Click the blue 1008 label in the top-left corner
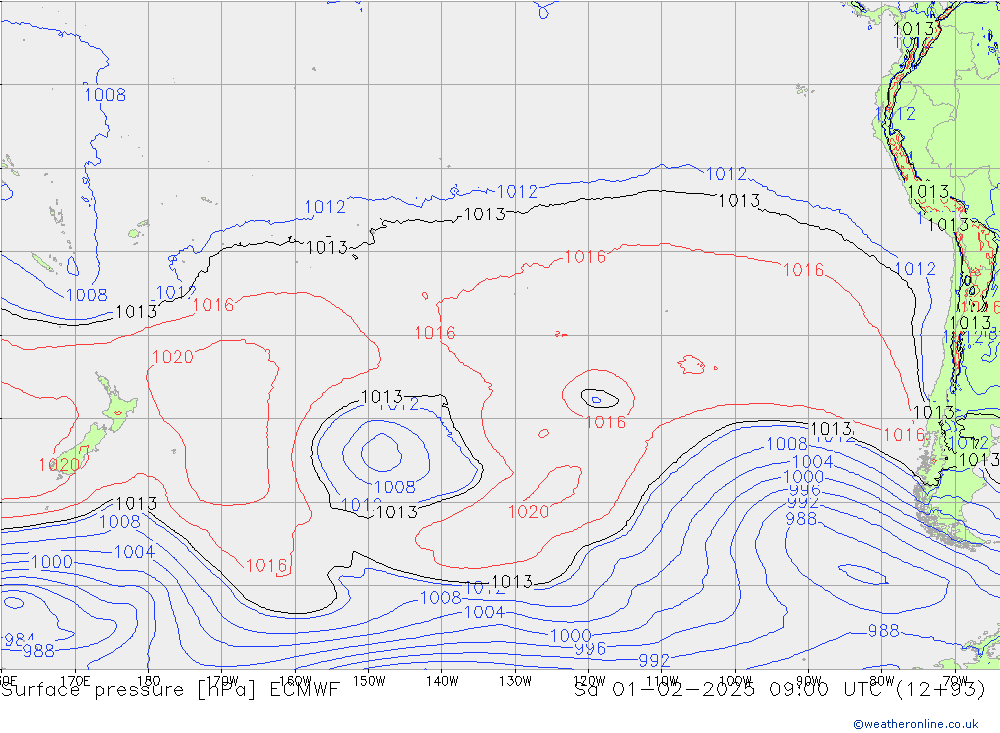 pyautogui.click(x=104, y=95)
